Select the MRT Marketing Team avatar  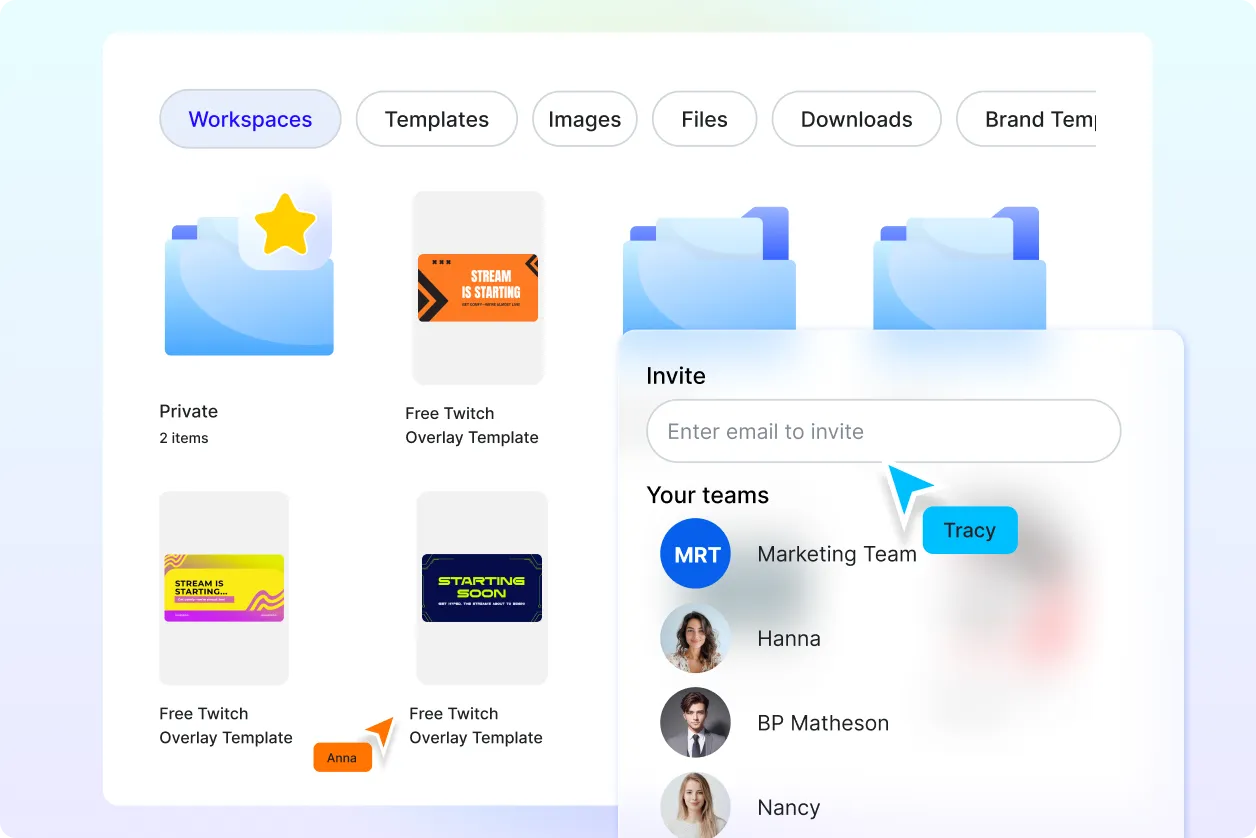[x=696, y=554]
